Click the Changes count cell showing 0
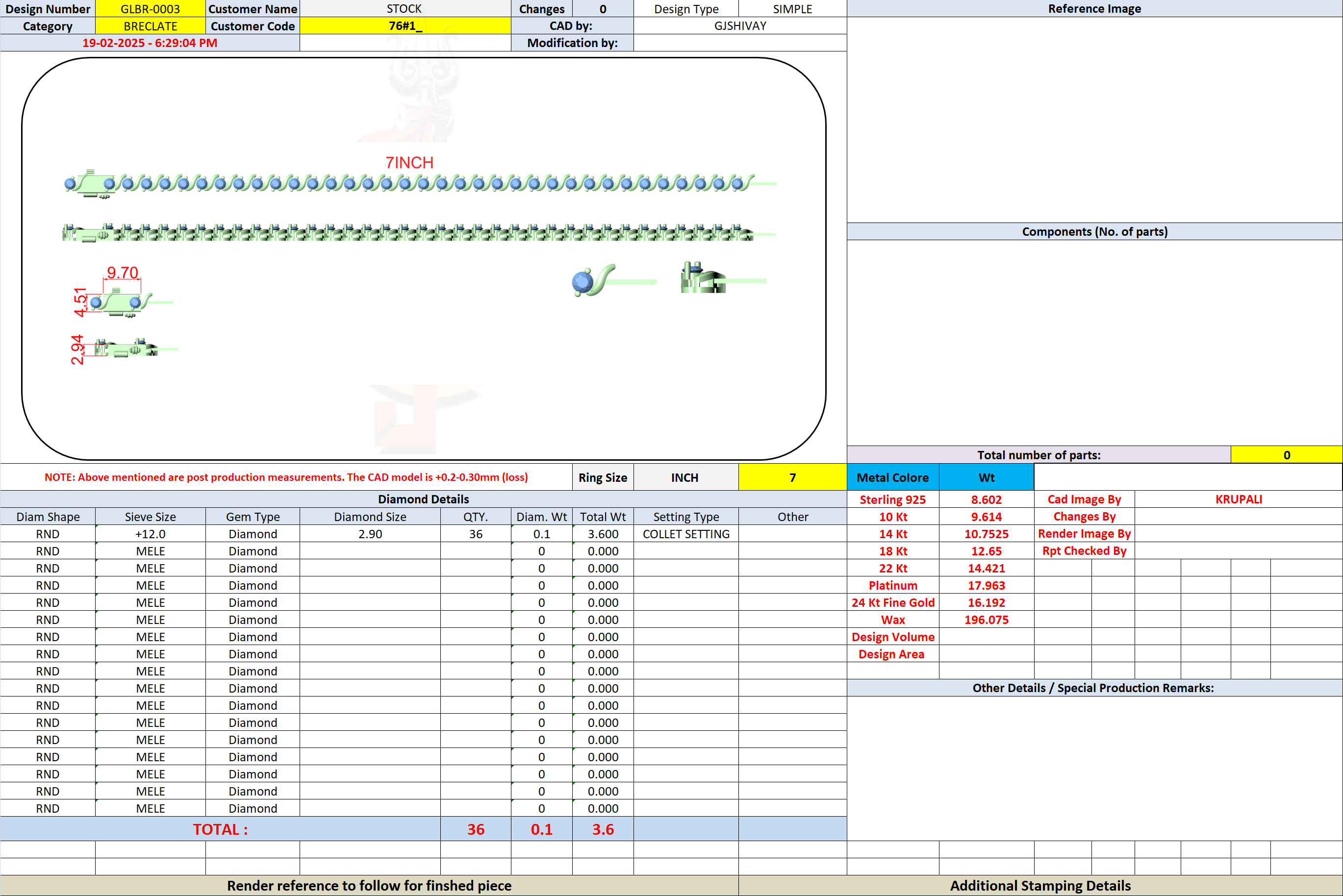1343x896 pixels. point(603,8)
